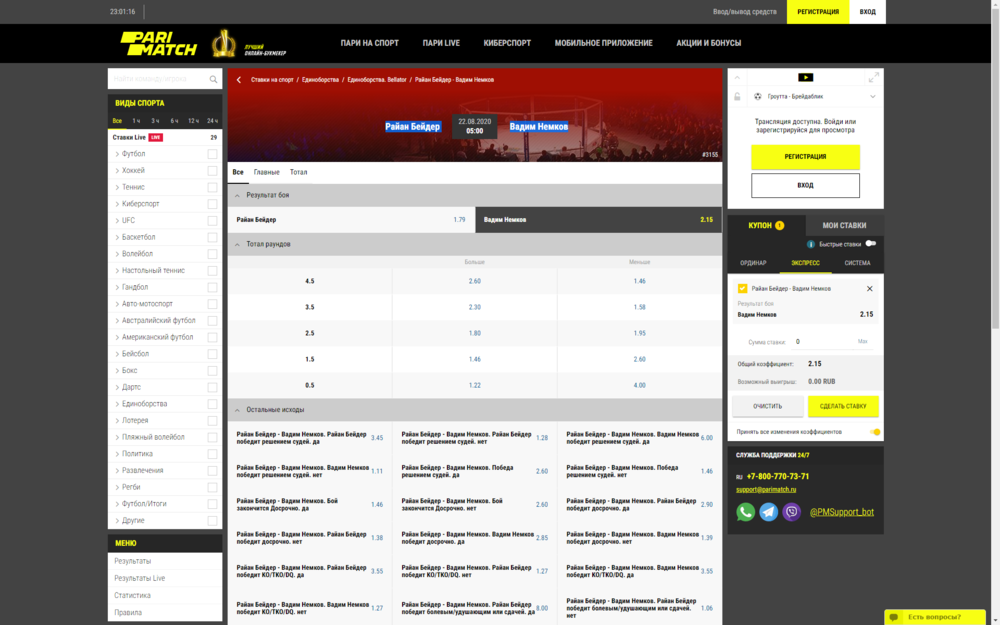Toggle Принять все изменения коэффициентов switch

(x=875, y=432)
